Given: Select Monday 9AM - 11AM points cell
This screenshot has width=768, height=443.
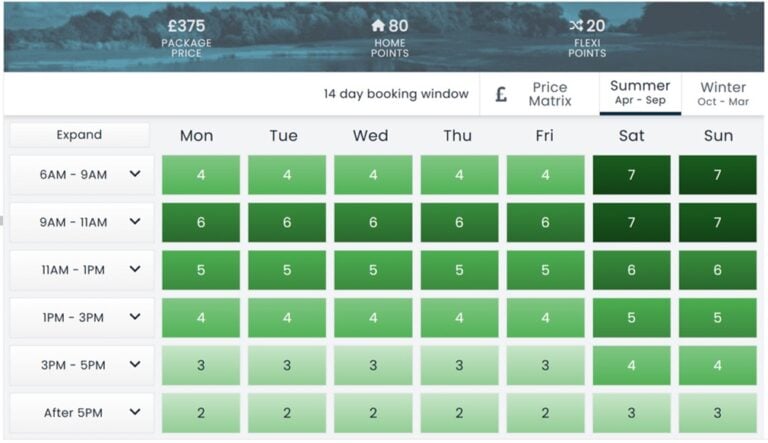Looking at the screenshot, I should [x=201, y=223].
